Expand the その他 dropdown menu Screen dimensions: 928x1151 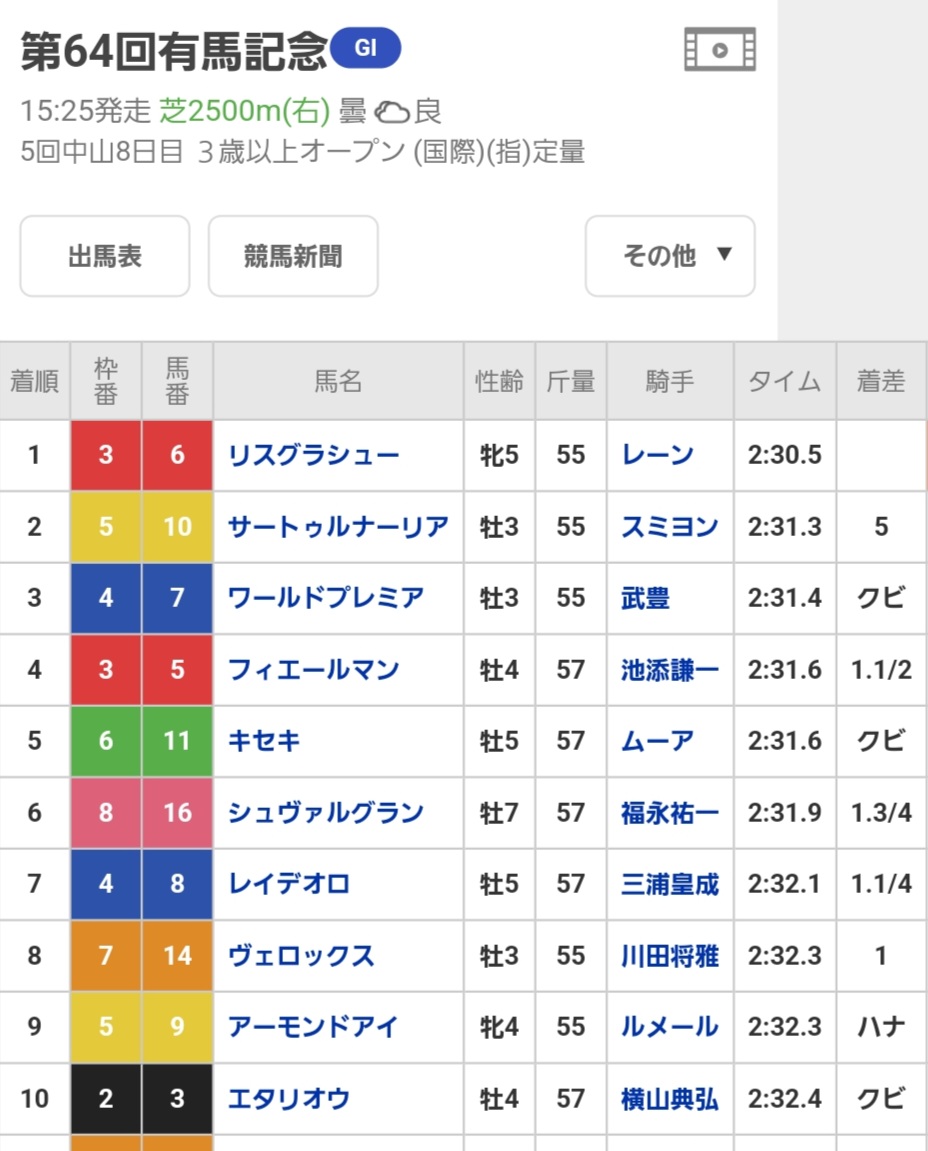(670, 256)
